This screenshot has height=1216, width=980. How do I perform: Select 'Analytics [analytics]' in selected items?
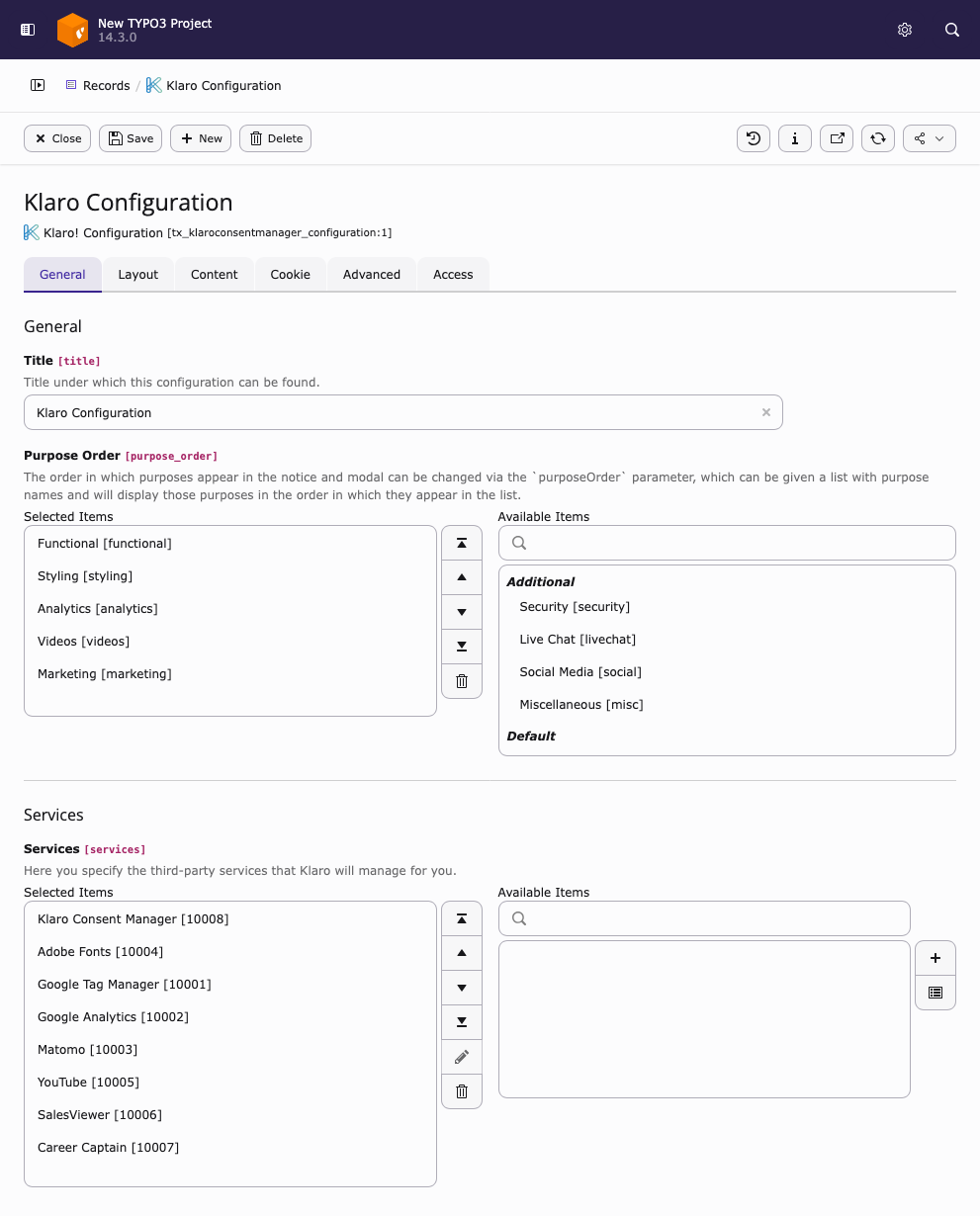(x=230, y=608)
